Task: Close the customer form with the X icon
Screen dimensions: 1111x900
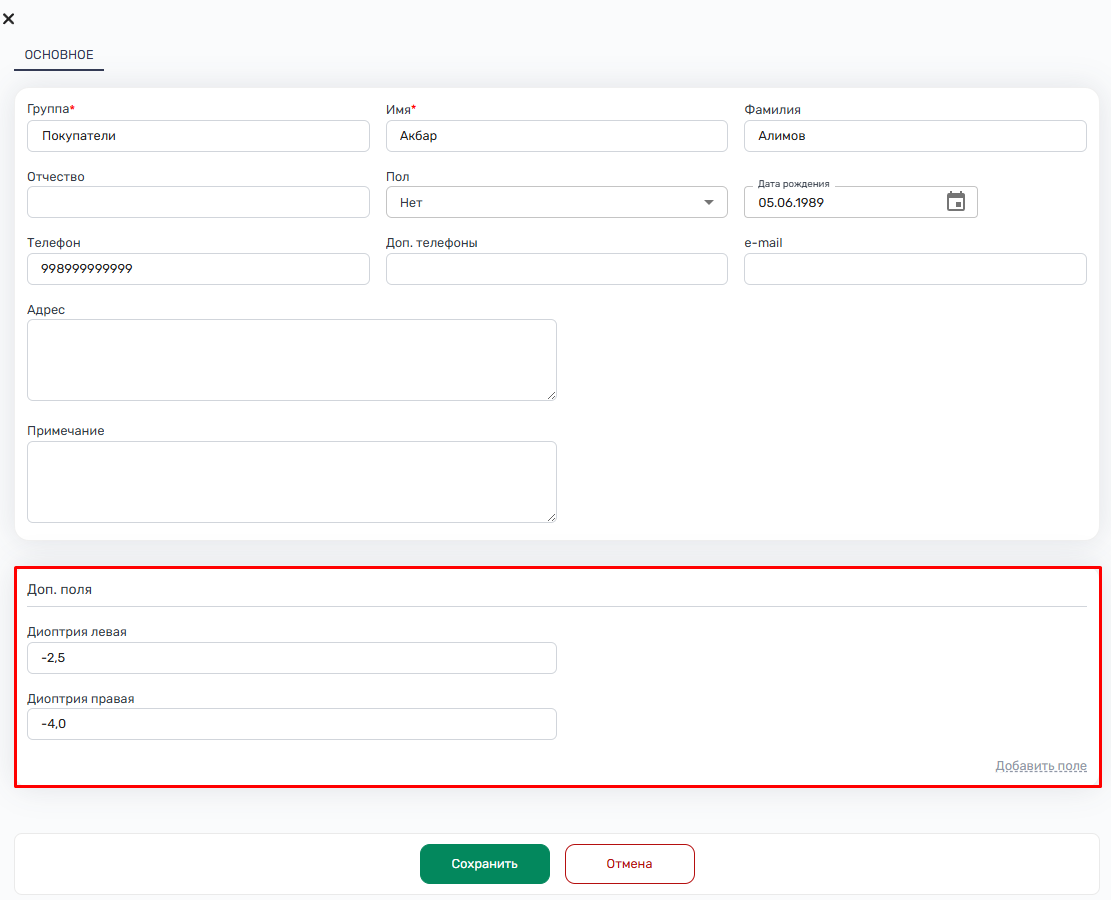Action: (x=9, y=18)
